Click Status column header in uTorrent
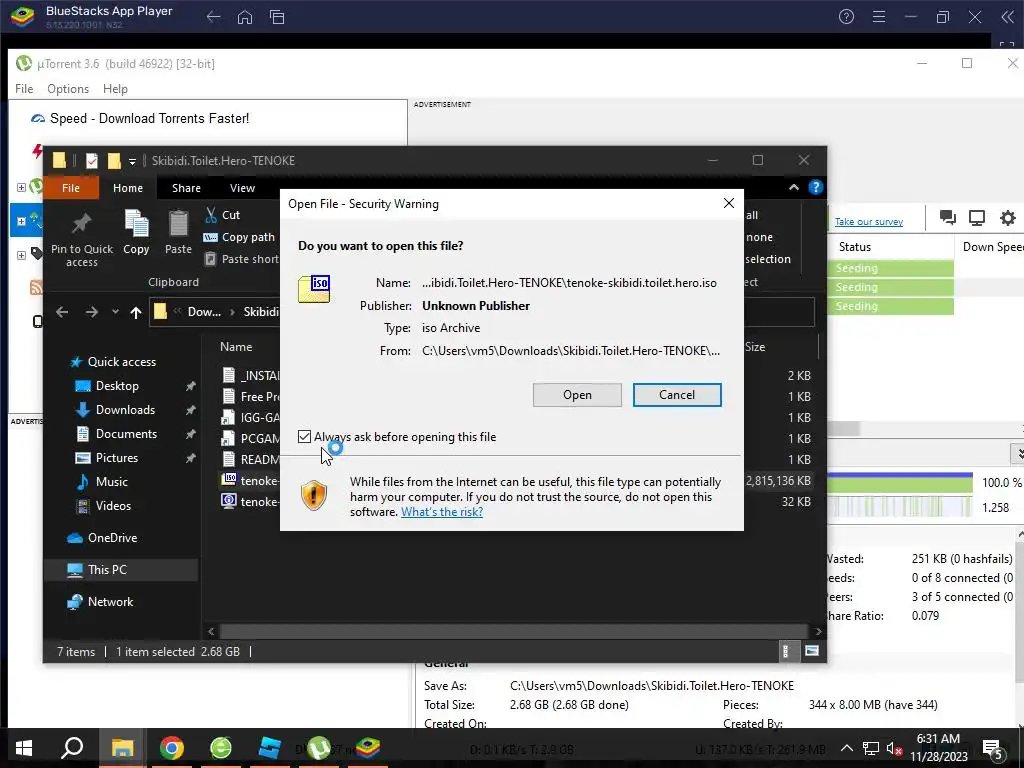1024x768 pixels. 855,247
